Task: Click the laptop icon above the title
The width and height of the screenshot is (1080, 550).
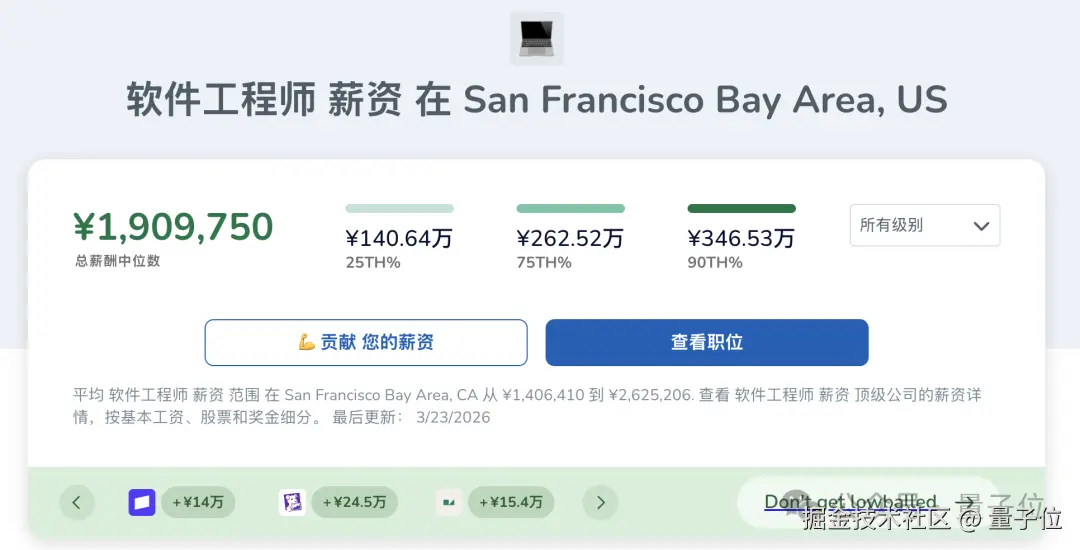Action: click(536, 38)
